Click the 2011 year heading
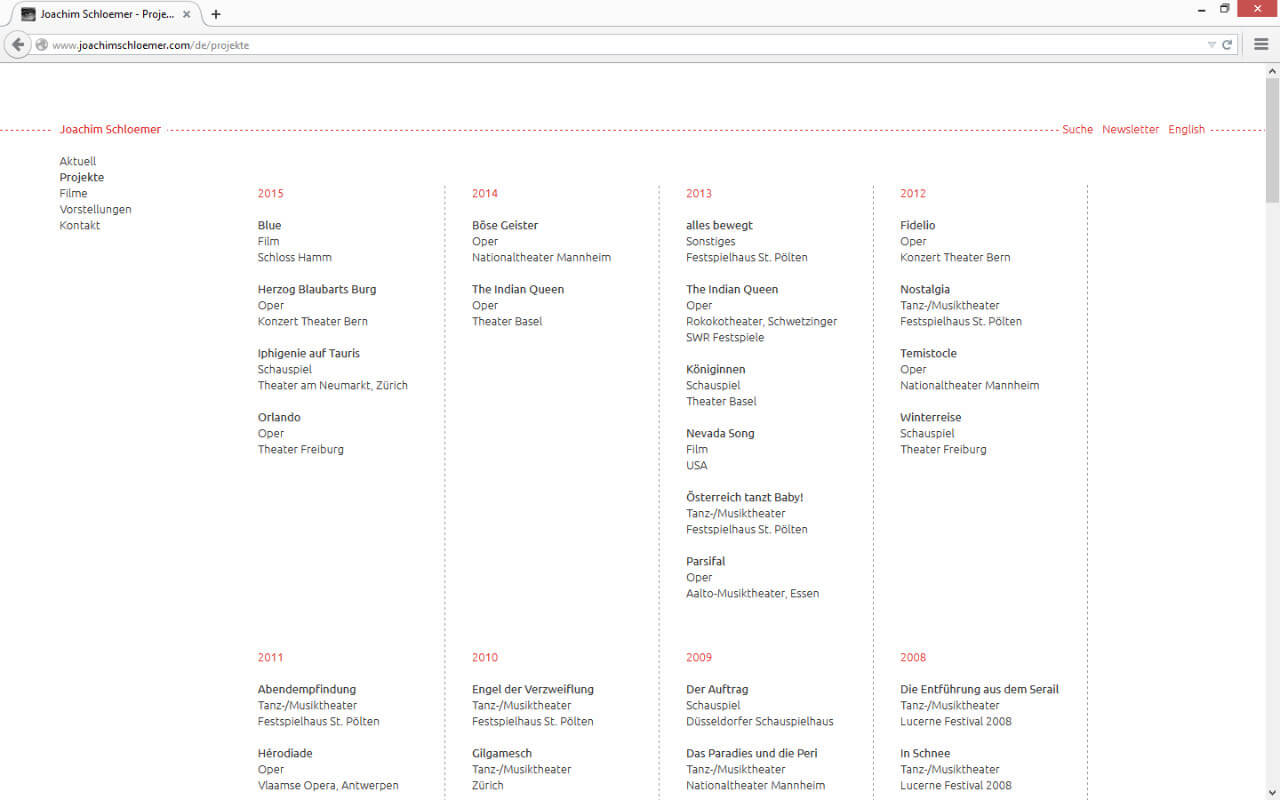The image size is (1280, 800). pos(270,657)
